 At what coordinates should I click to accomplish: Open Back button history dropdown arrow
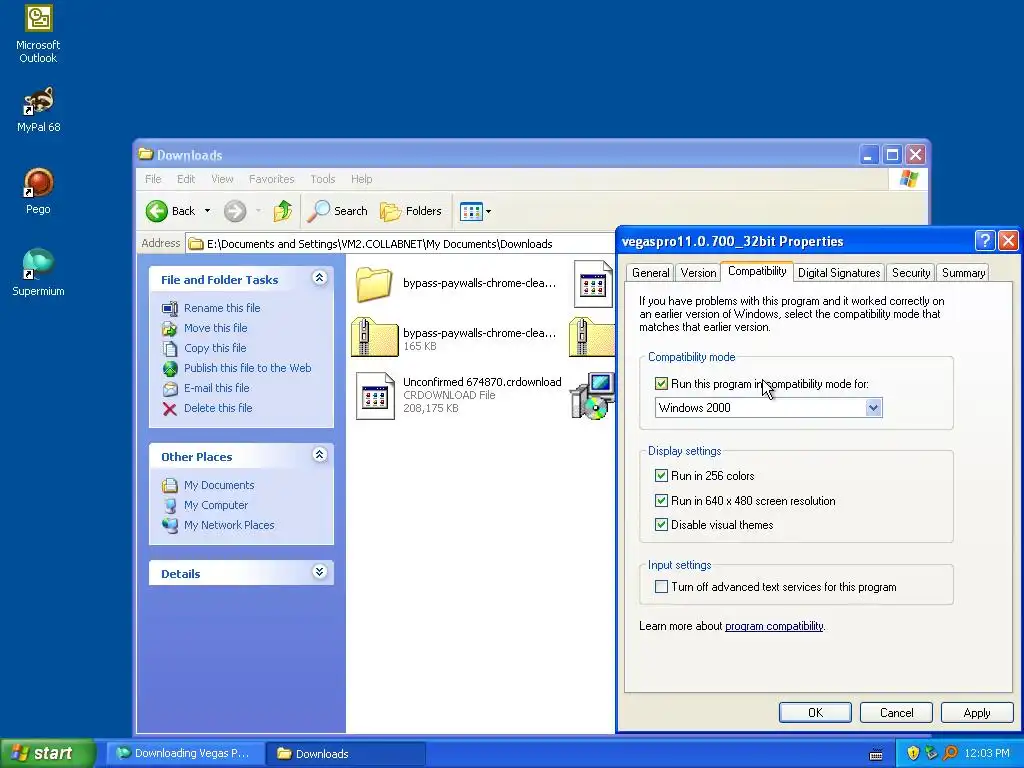[x=207, y=211]
